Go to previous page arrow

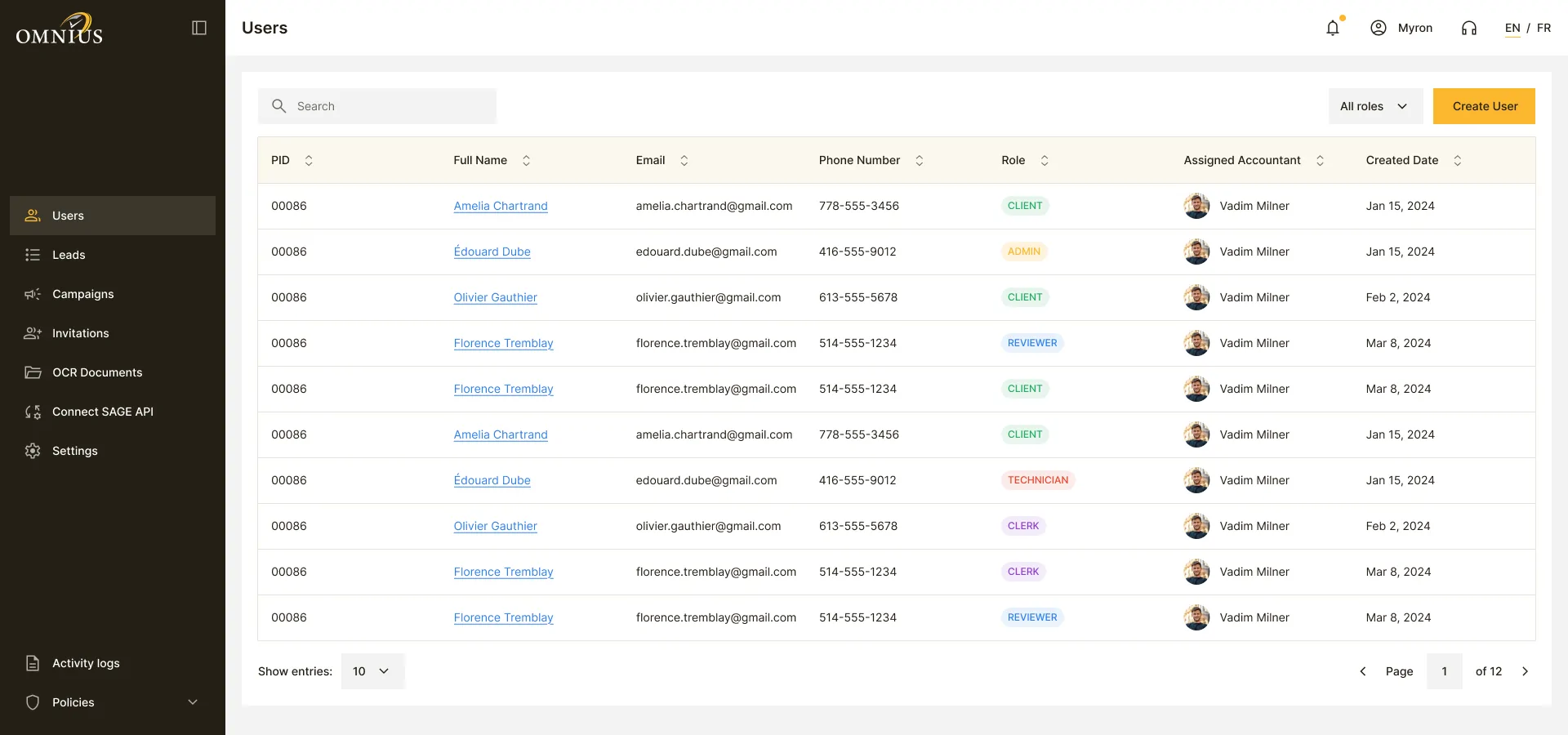click(x=1362, y=671)
